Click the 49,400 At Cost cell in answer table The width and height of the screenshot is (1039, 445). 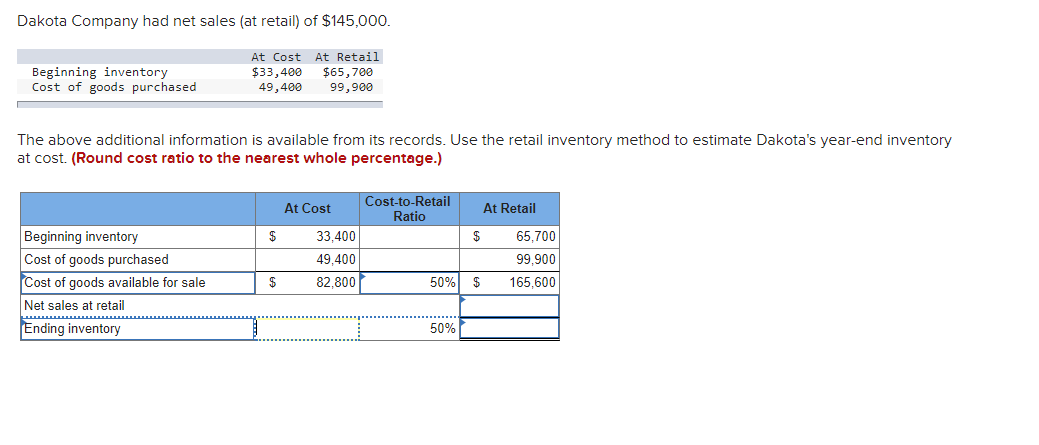point(307,259)
